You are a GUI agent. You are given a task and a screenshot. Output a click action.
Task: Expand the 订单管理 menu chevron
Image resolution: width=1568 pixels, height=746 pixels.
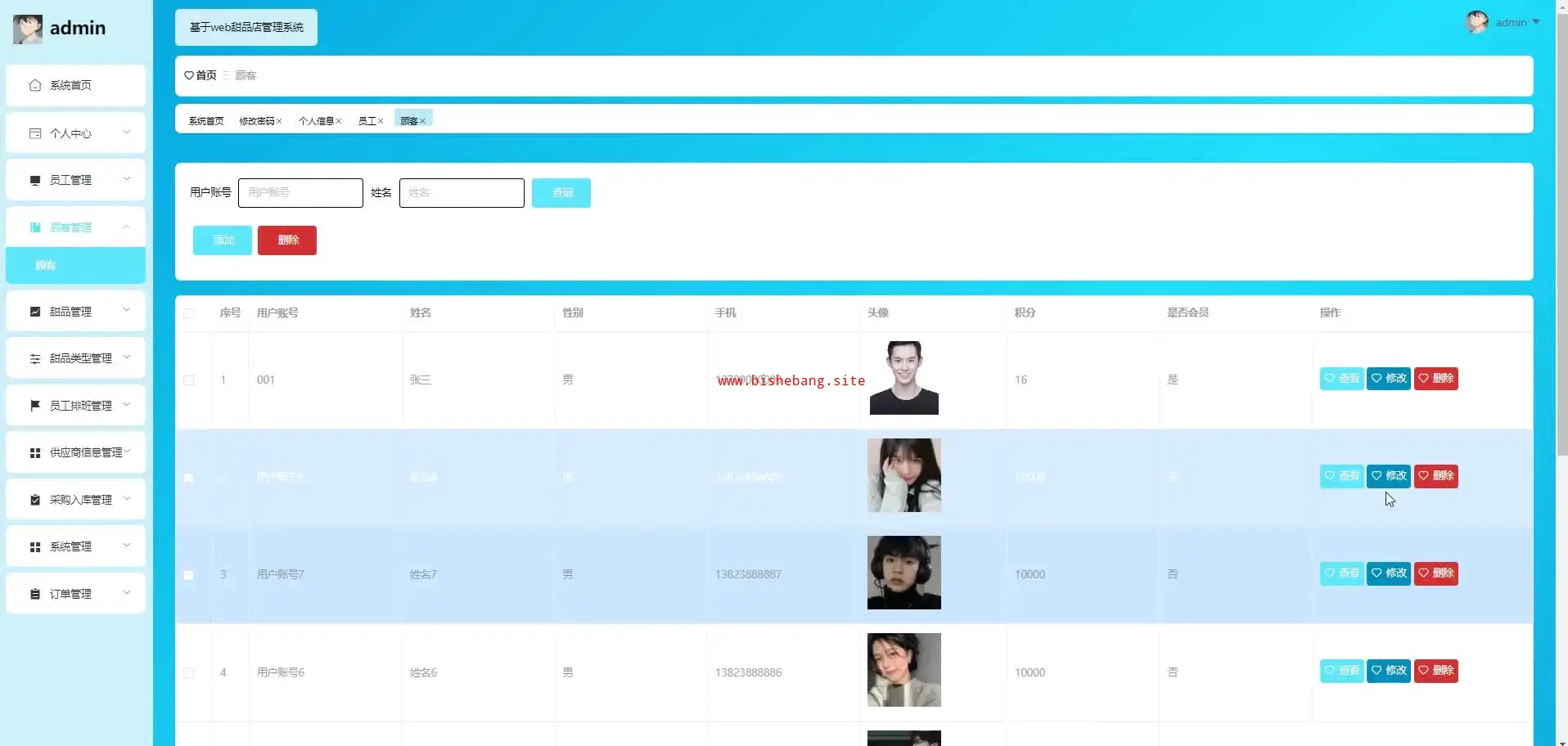(127, 592)
